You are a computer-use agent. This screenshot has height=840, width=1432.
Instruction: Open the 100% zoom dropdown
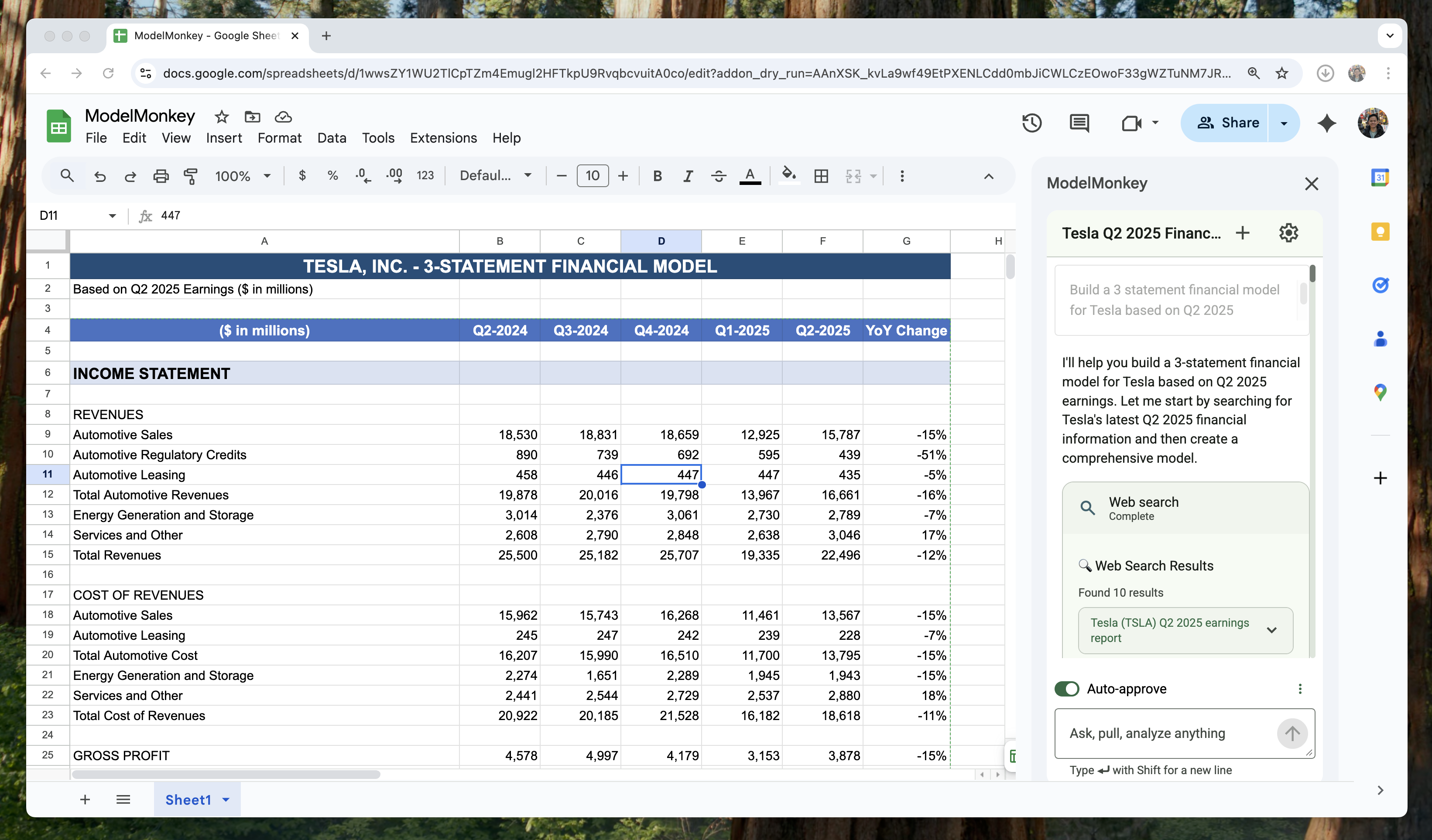(243, 176)
